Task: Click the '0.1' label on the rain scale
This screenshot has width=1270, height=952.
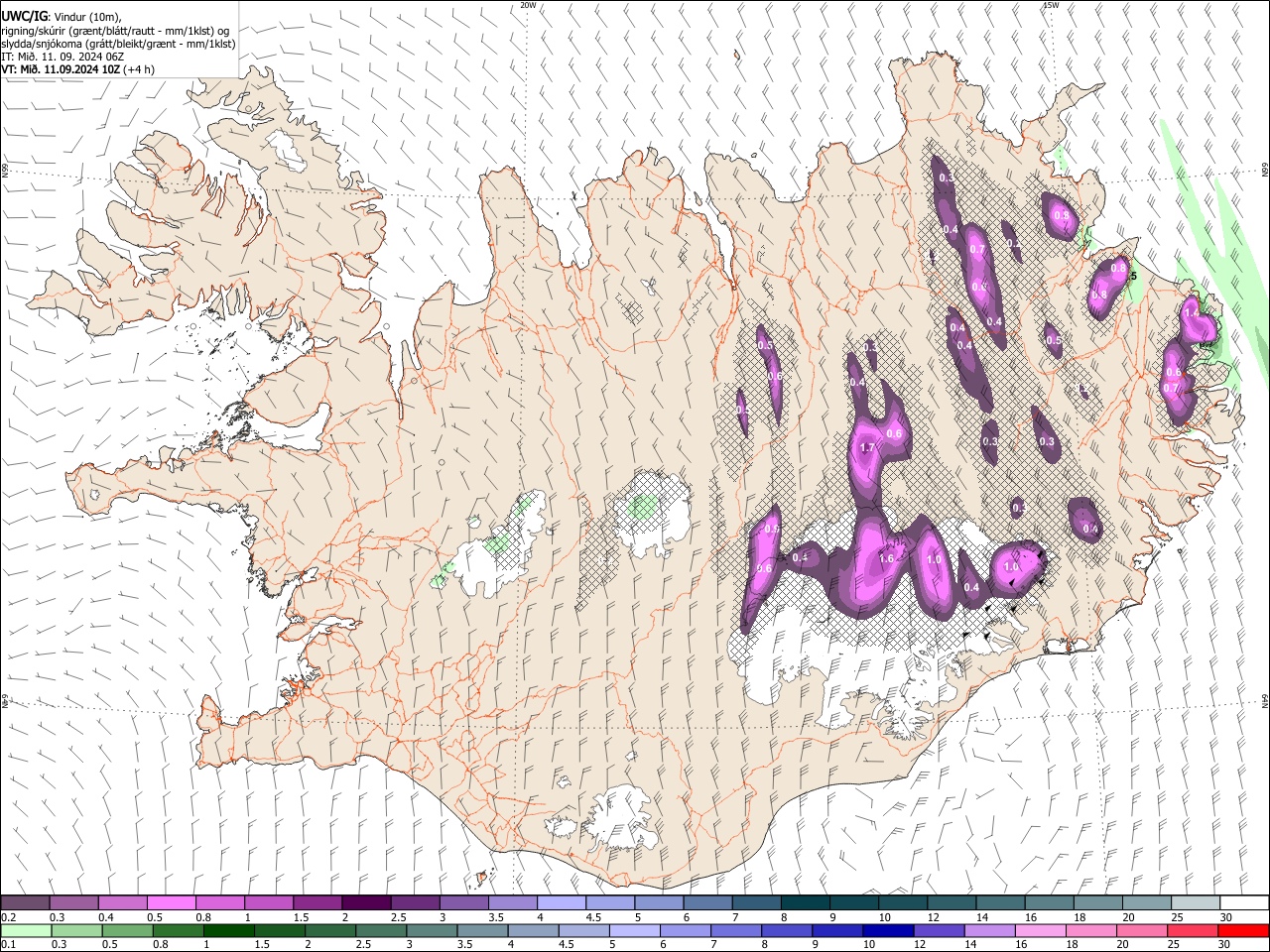Action: [x=8, y=945]
